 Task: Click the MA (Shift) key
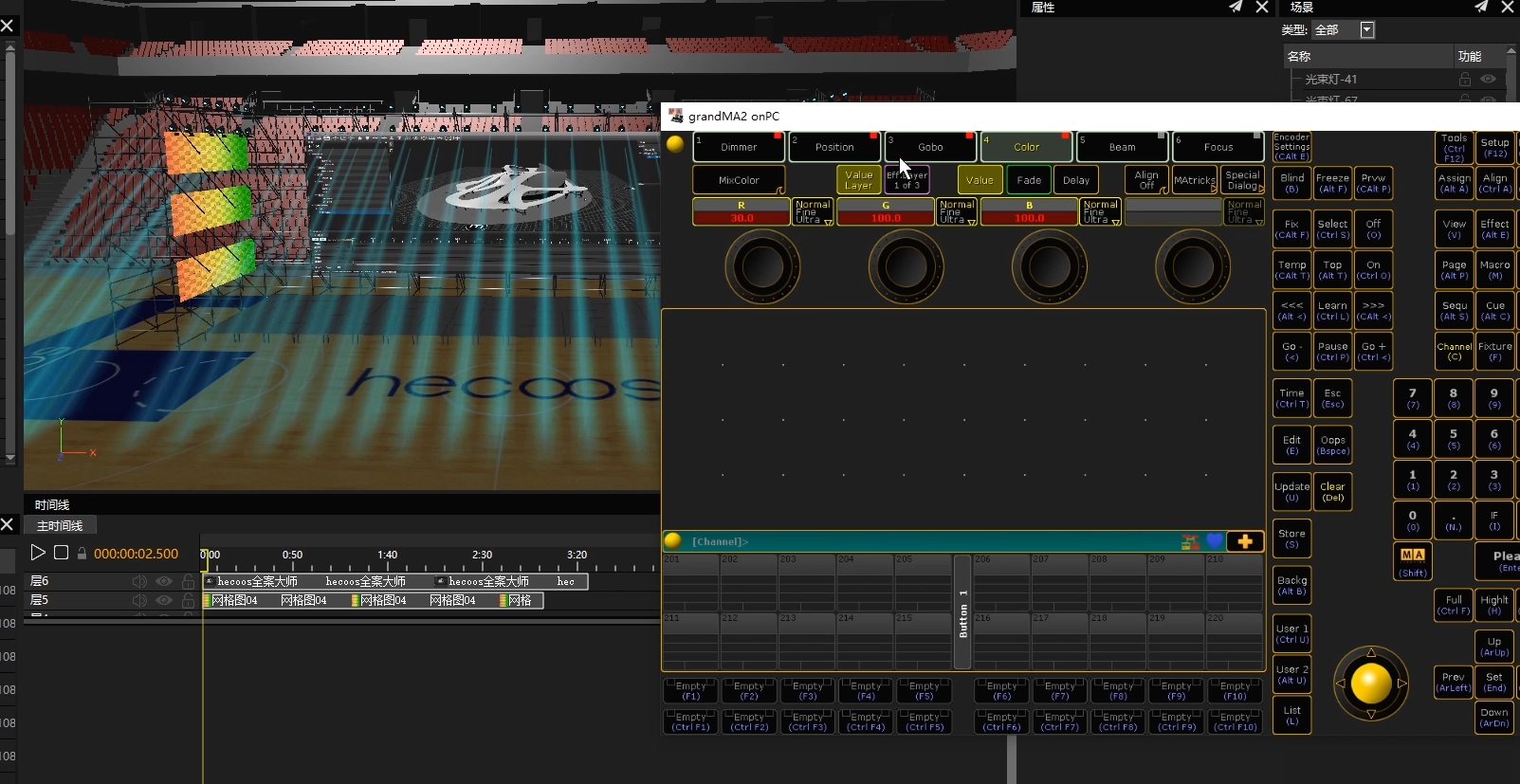[1412, 561]
